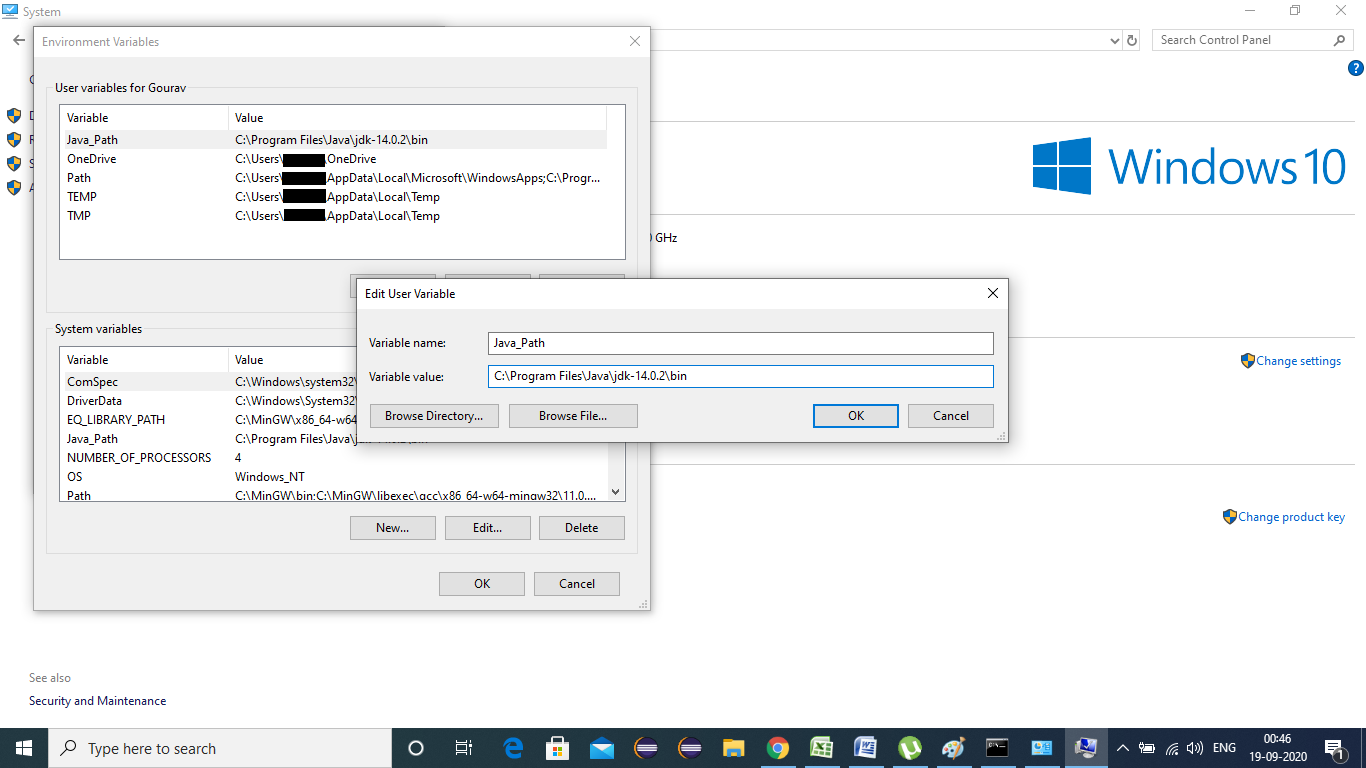Open Microsoft Store from the taskbar
Image resolution: width=1366 pixels, height=768 pixels.
click(x=558, y=748)
